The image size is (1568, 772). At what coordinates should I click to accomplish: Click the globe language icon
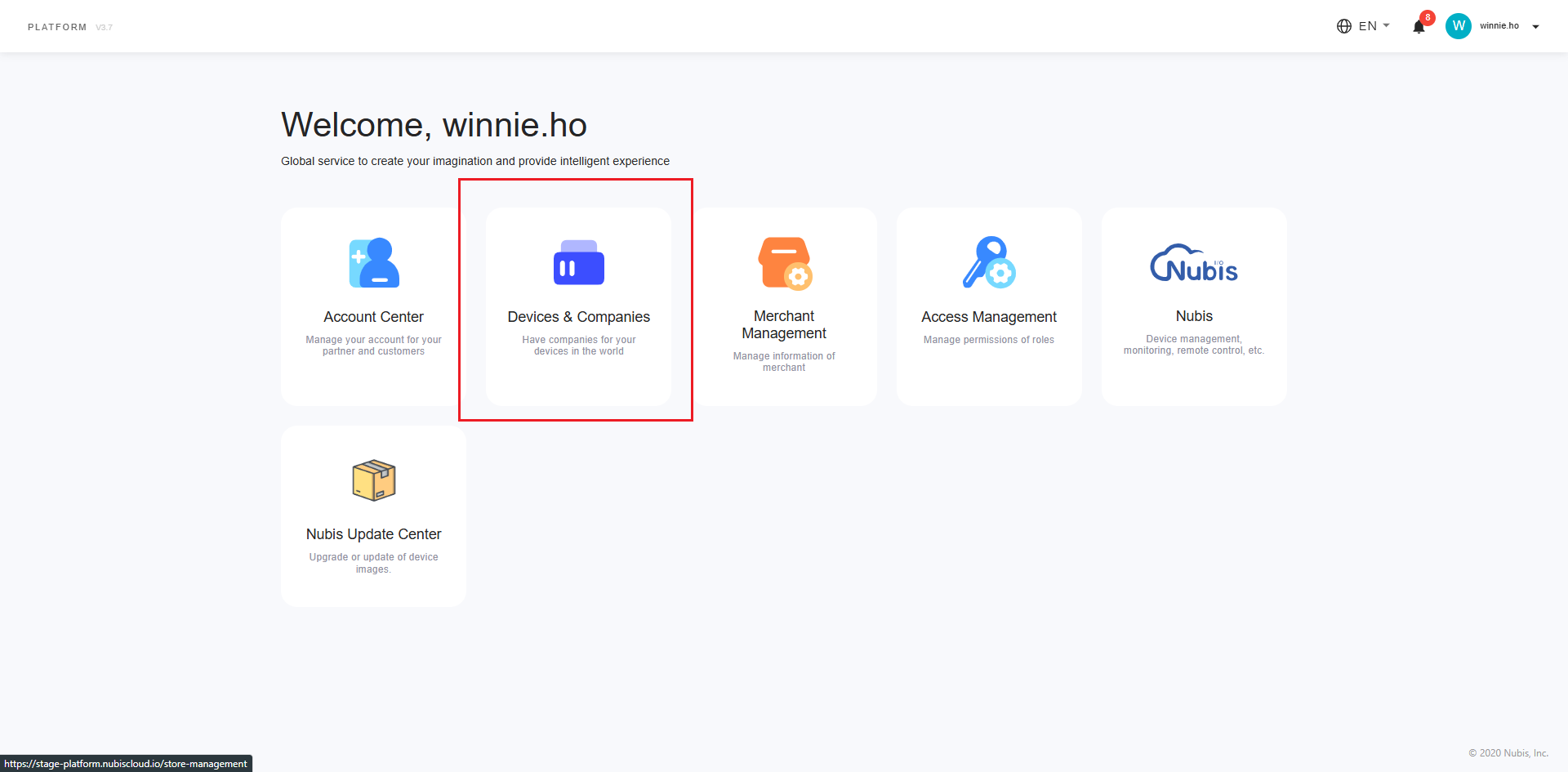pos(1344,26)
